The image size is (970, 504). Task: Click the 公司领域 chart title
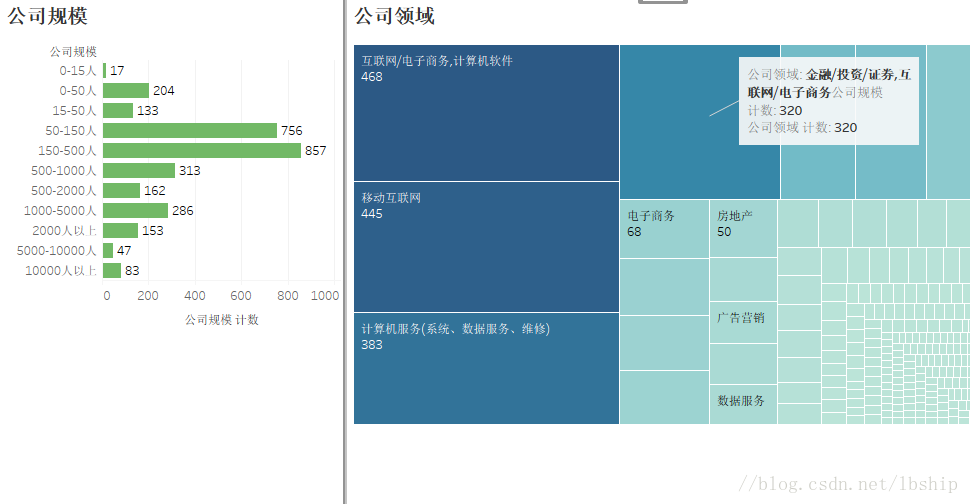(395, 16)
